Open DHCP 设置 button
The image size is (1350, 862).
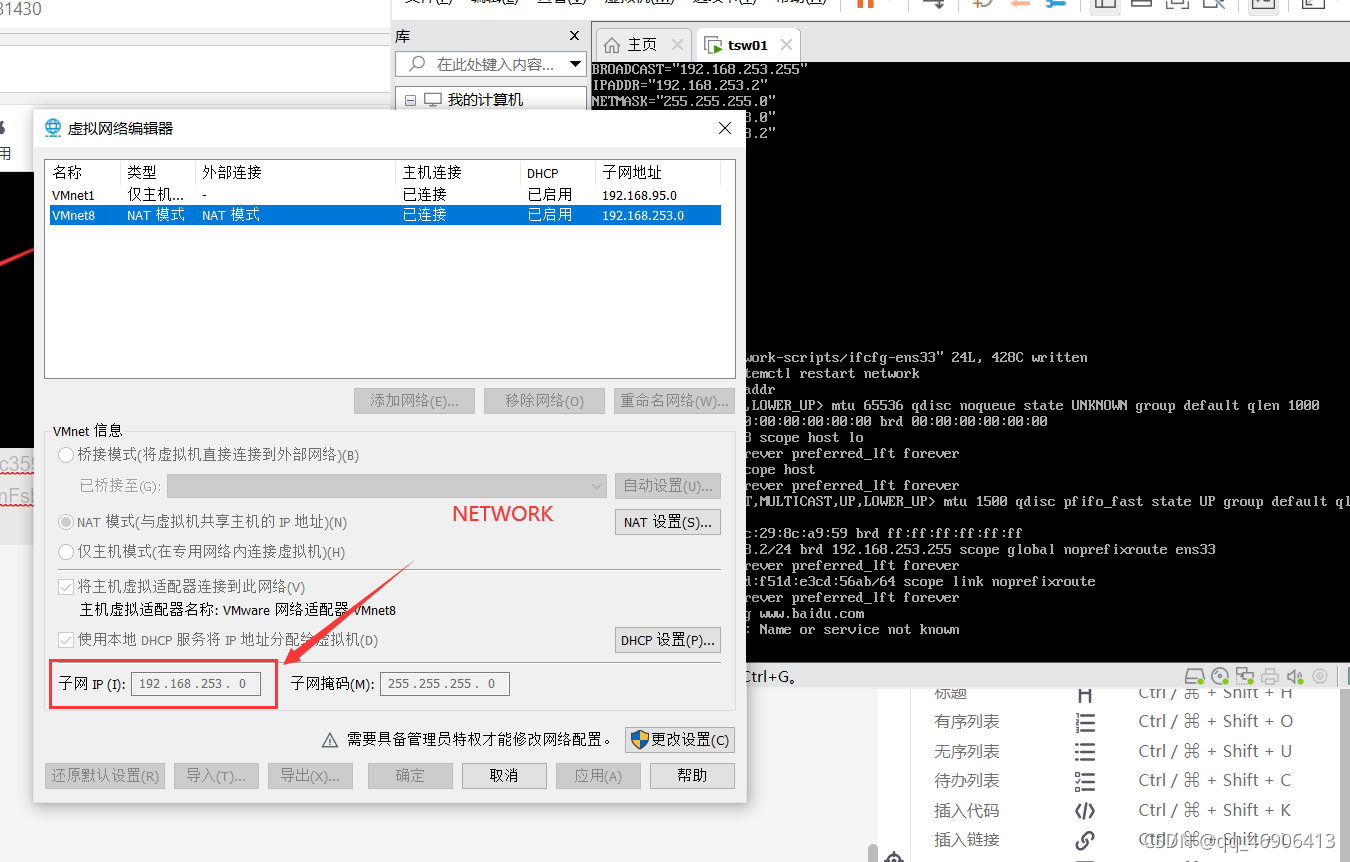tap(668, 640)
